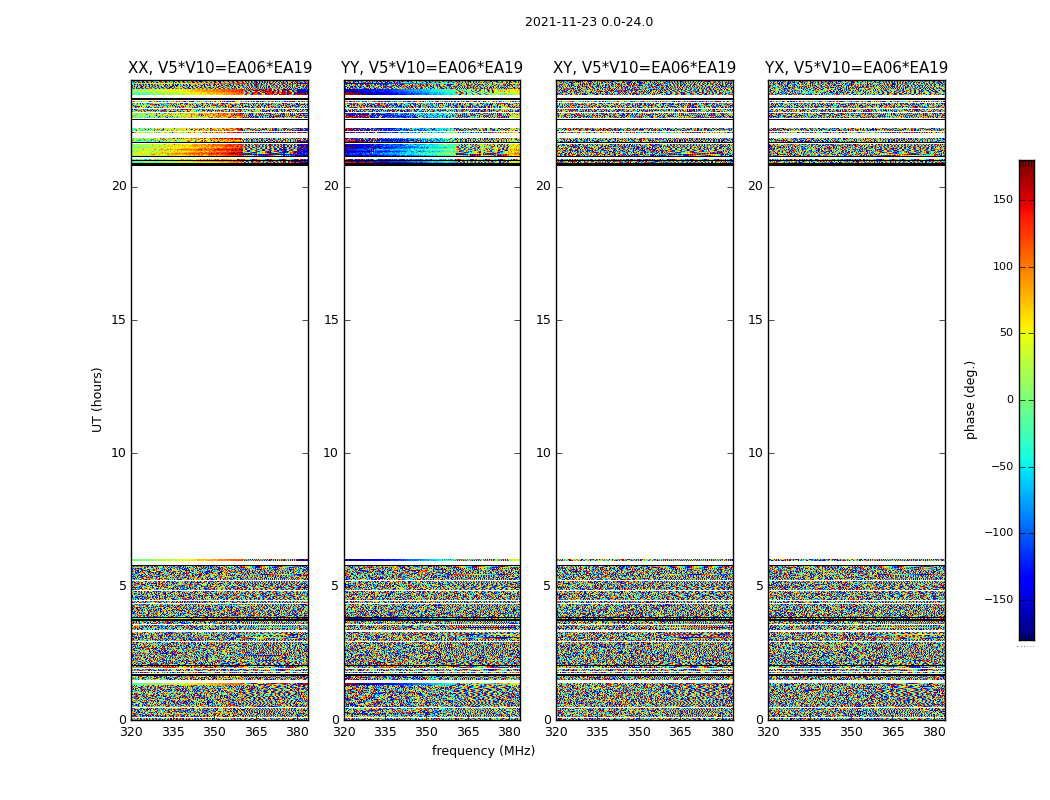
Task: Click the figure title 2021-11-23 0.0-24.0
Action: pyautogui.click(x=589, y=22)
